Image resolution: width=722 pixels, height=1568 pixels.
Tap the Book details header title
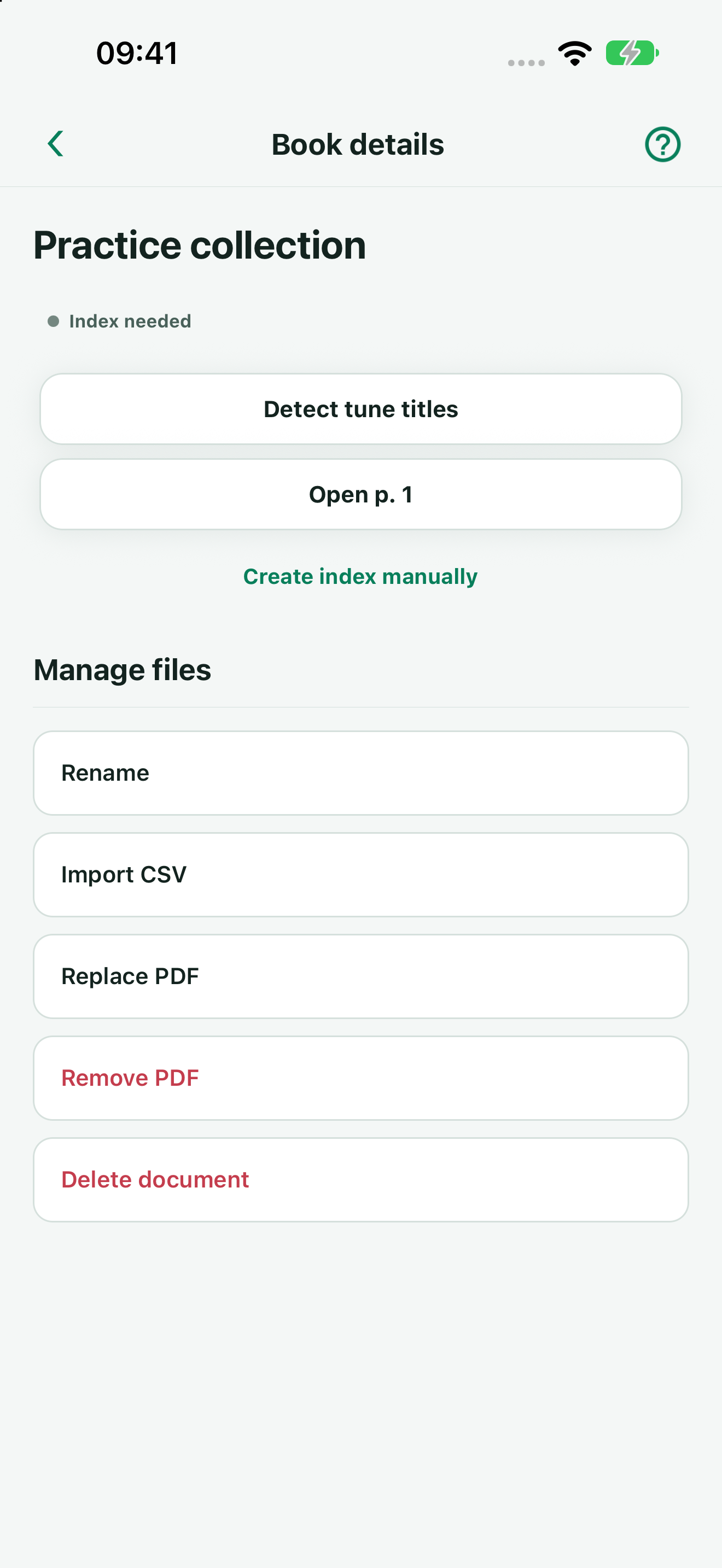pyautogui.click(x=358, y=144)
